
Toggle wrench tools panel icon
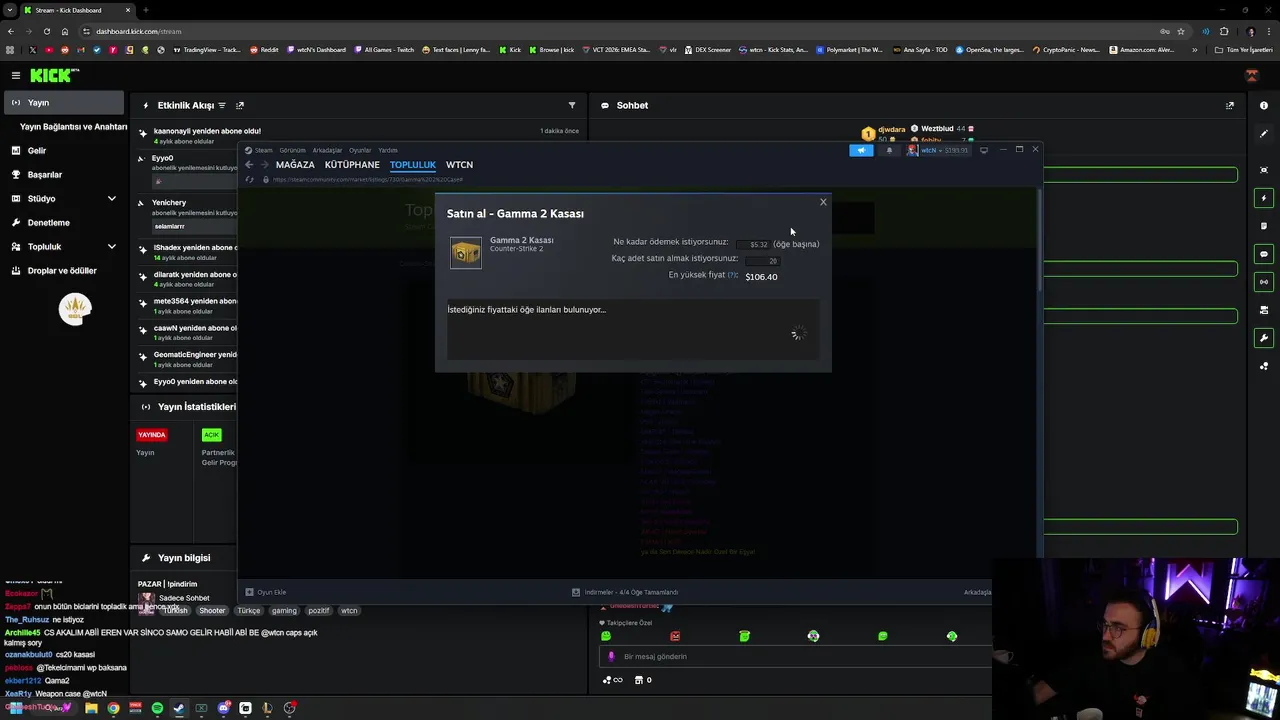[1264, 338]
